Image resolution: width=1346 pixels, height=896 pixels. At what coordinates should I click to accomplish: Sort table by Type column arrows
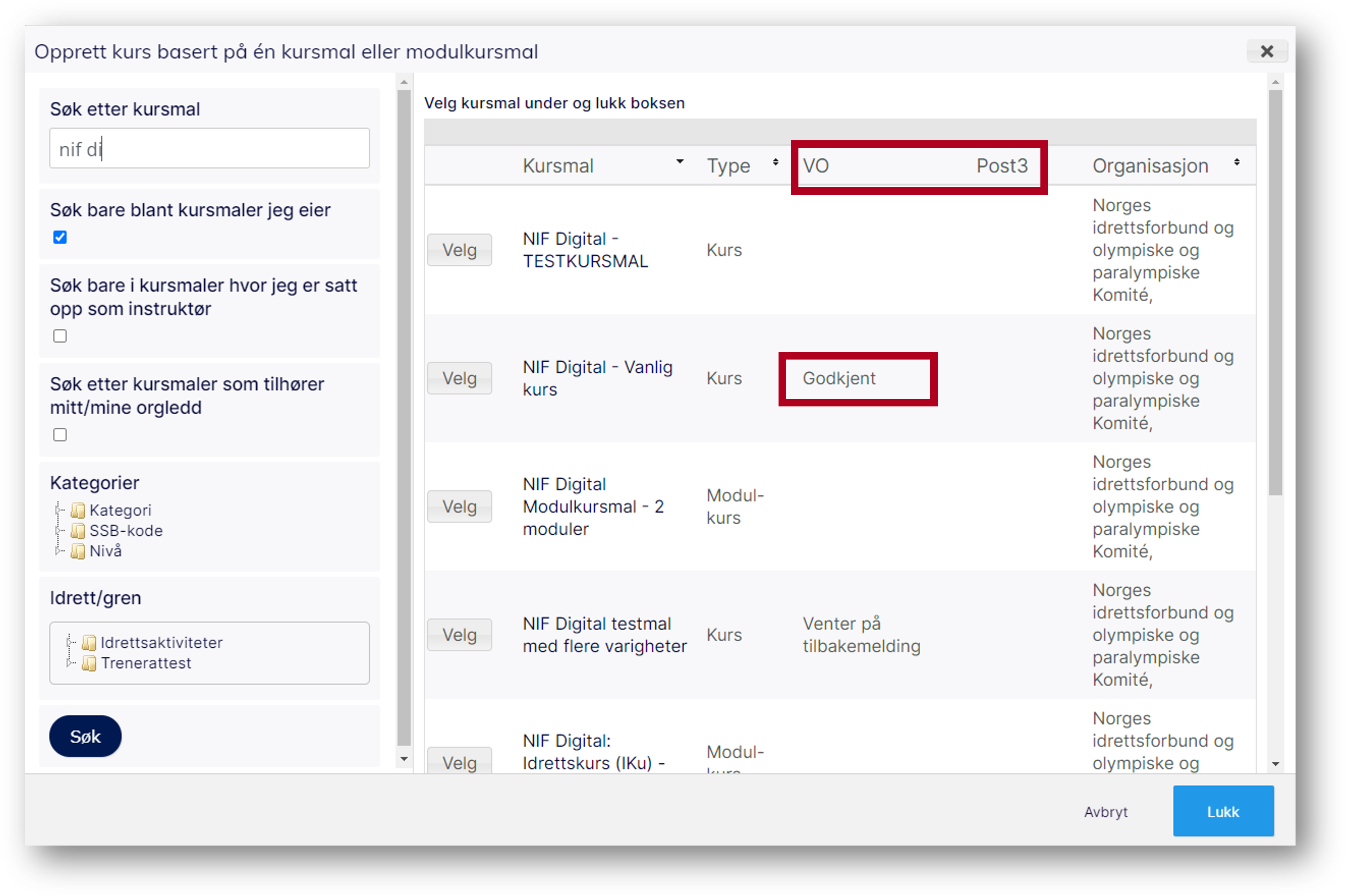(775, 162)
